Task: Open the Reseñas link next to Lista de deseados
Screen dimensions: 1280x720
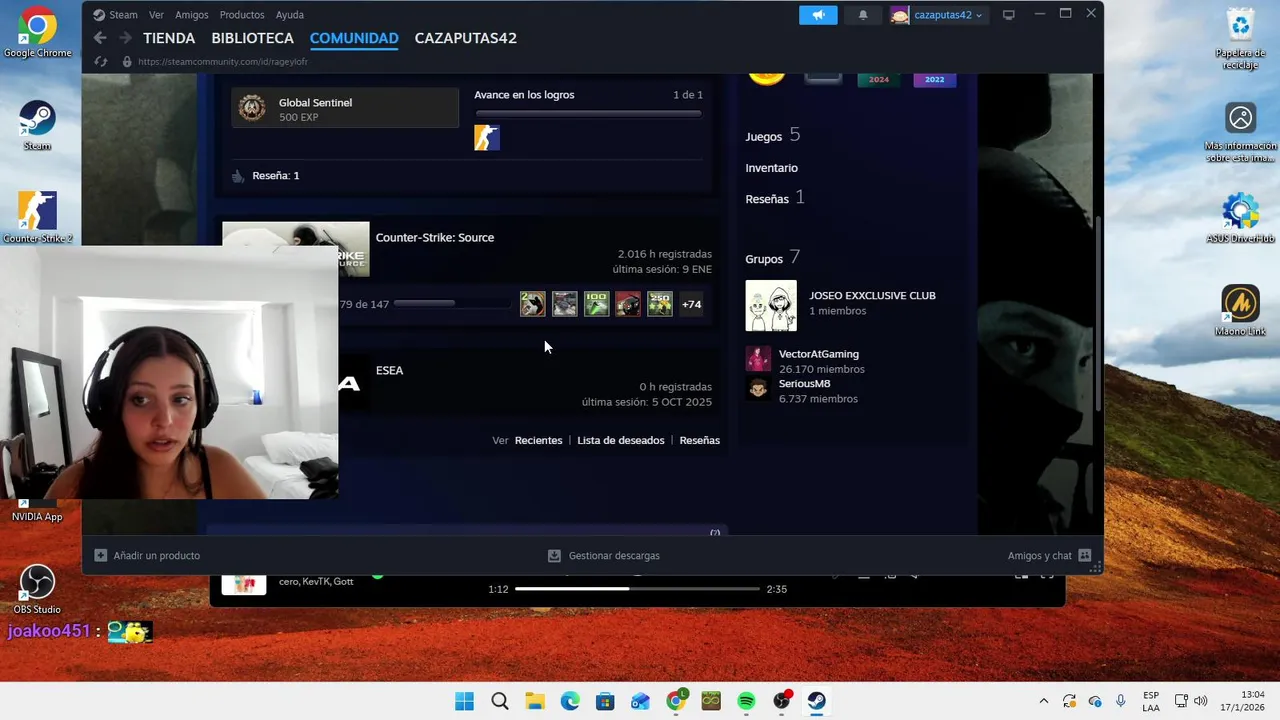Action: point(700,440)
